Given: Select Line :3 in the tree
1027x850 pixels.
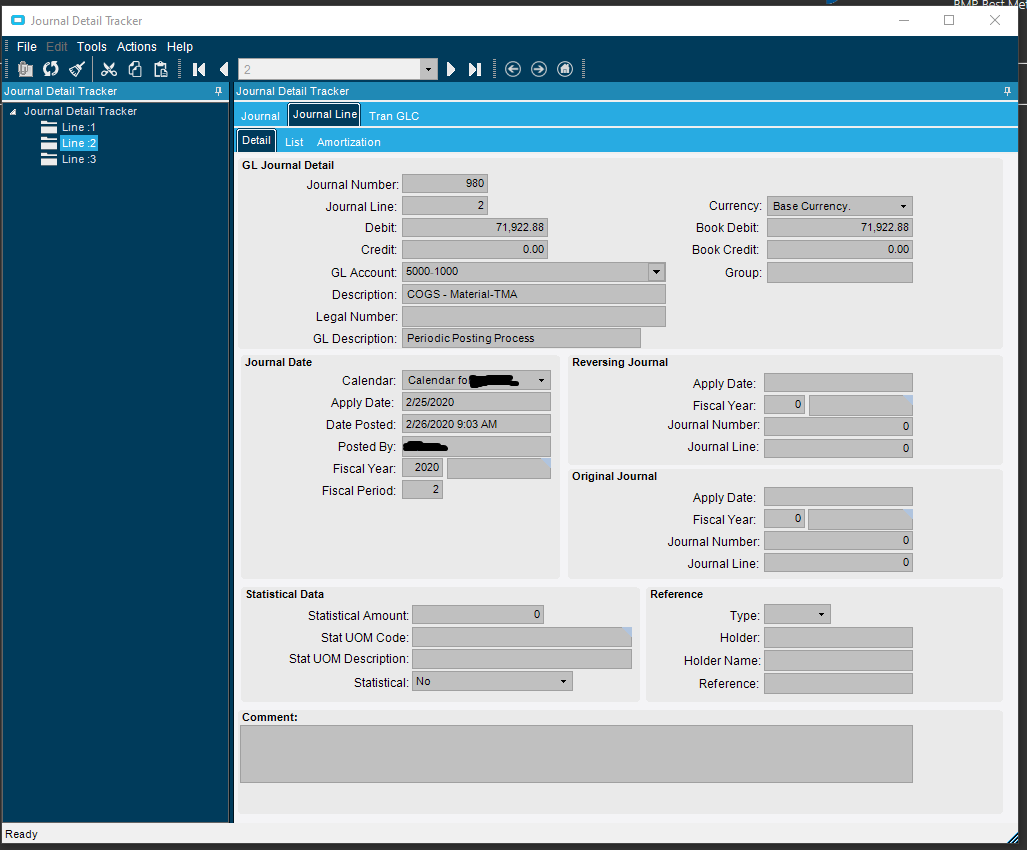Looking at the screenshot, I should point(78,159).
